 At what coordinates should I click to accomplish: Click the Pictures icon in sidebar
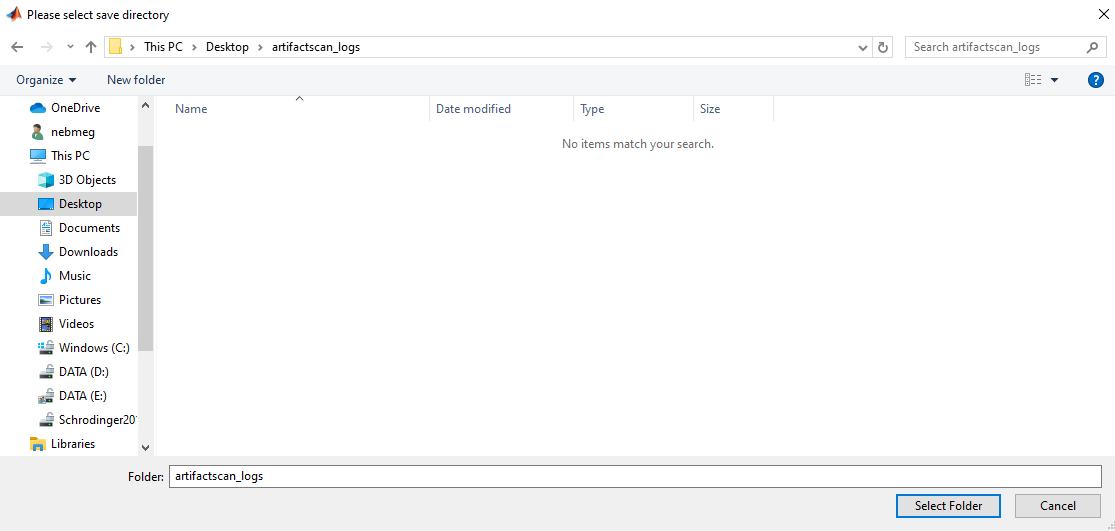(x=46, y=300)
